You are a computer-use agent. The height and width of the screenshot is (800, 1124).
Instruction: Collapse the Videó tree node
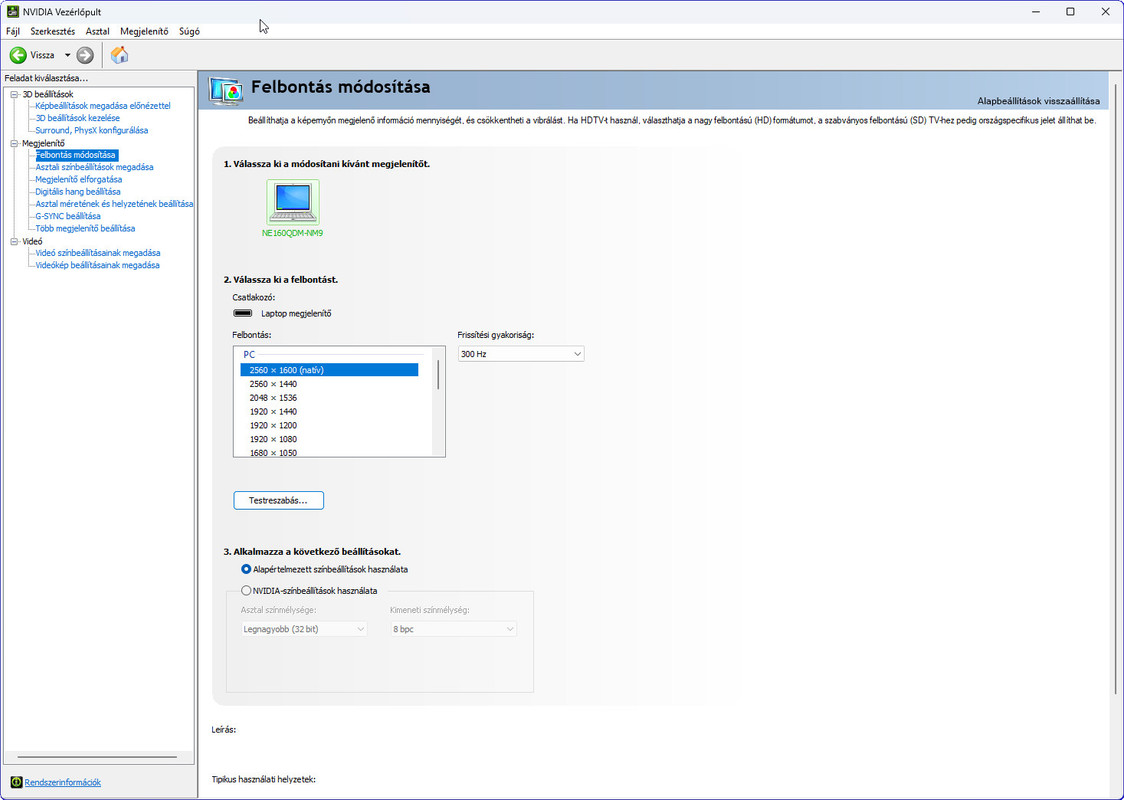(x=14, y=242)
